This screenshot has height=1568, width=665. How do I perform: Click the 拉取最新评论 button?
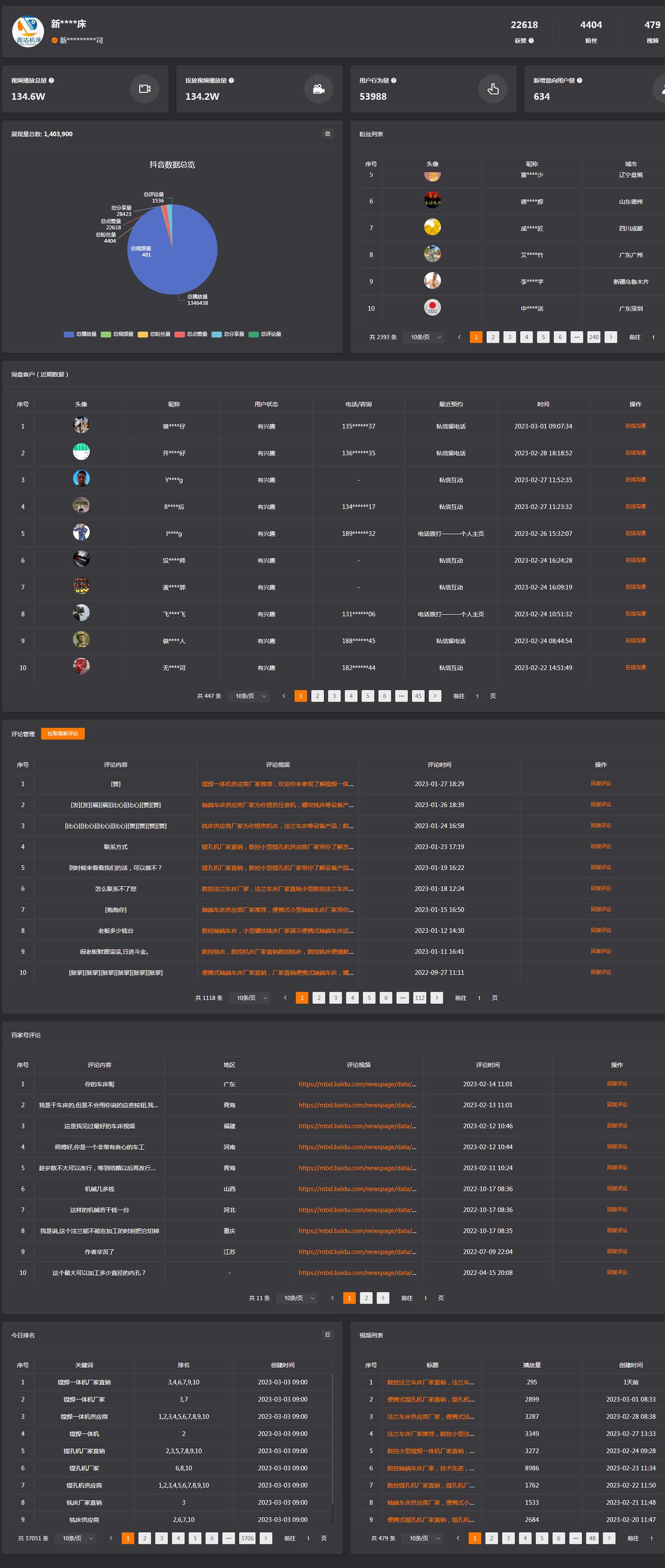63,734
